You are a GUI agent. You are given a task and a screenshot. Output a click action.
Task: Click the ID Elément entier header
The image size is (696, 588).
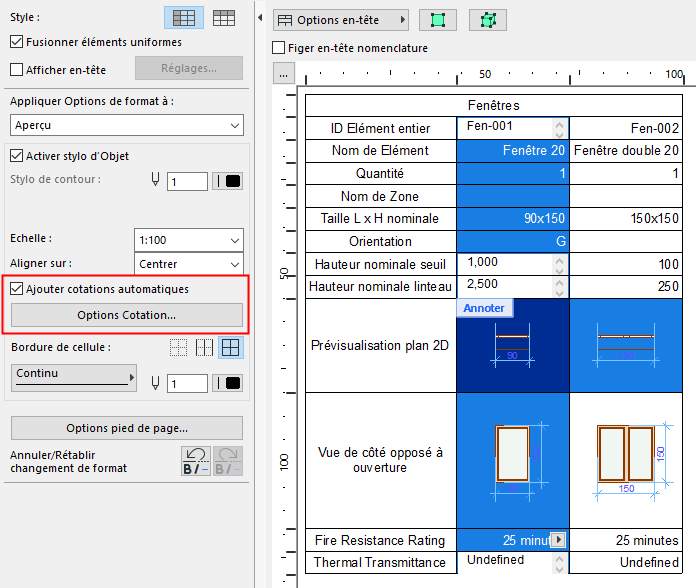pyautogui.click(x=381, y=129)
